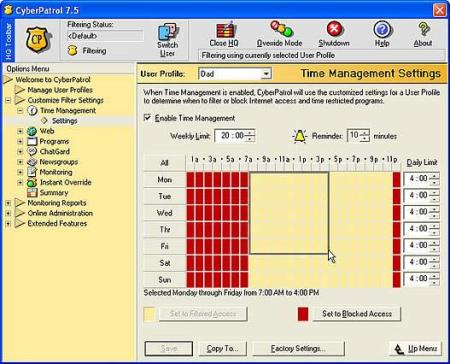Click the Close HQ toolbar icon
450x364 pixels.
pos(225,30)
